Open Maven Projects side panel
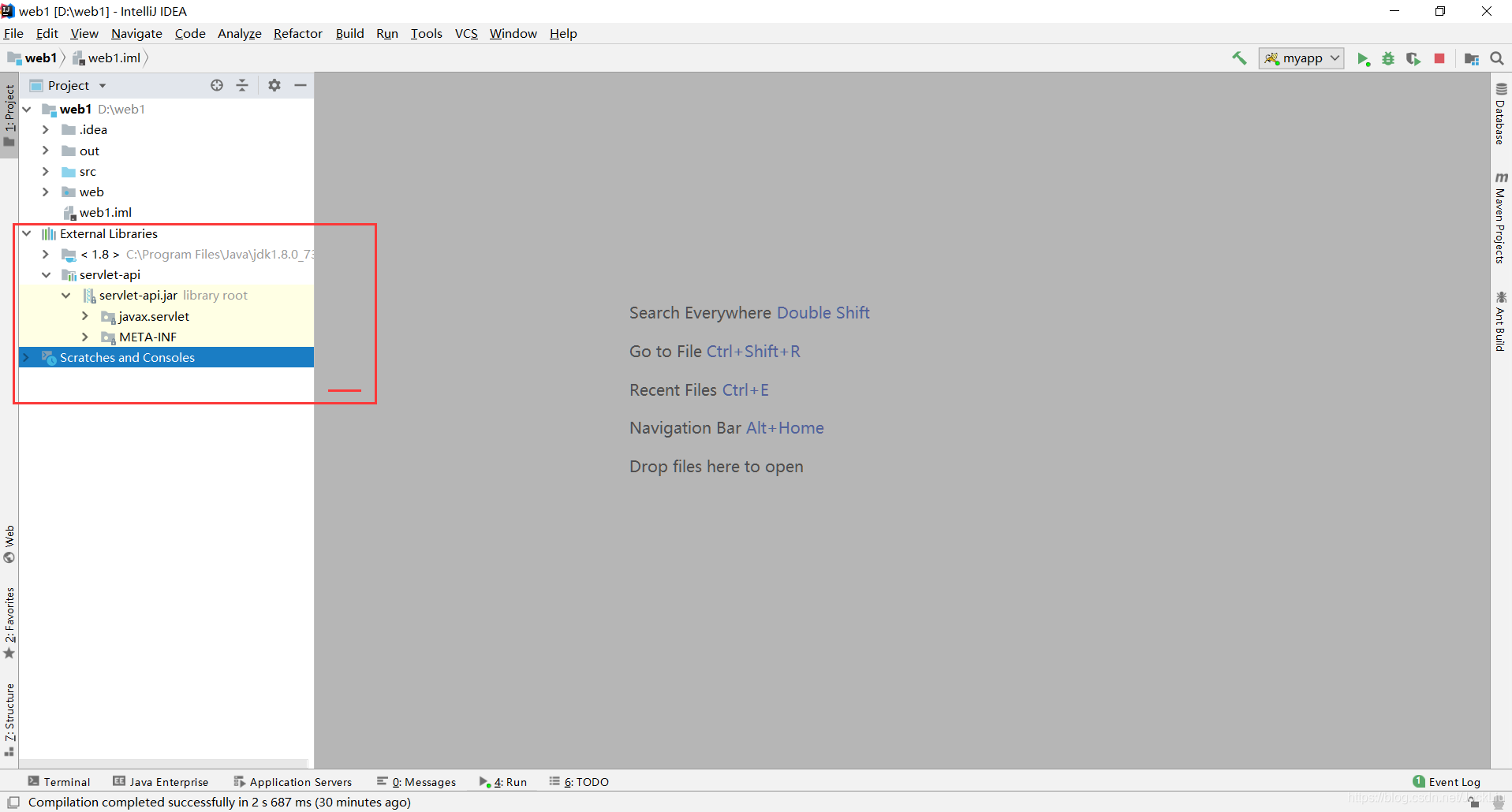 click(1501, 218)
